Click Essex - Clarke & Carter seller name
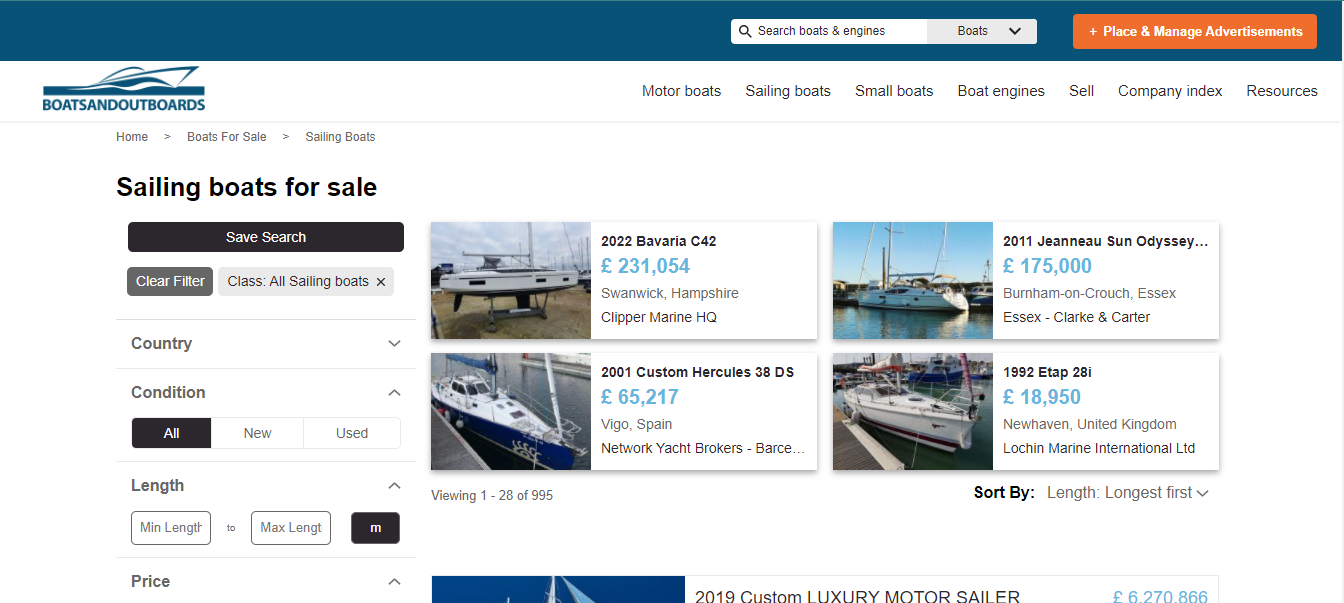1344x603 pixels. [1077, 317]
